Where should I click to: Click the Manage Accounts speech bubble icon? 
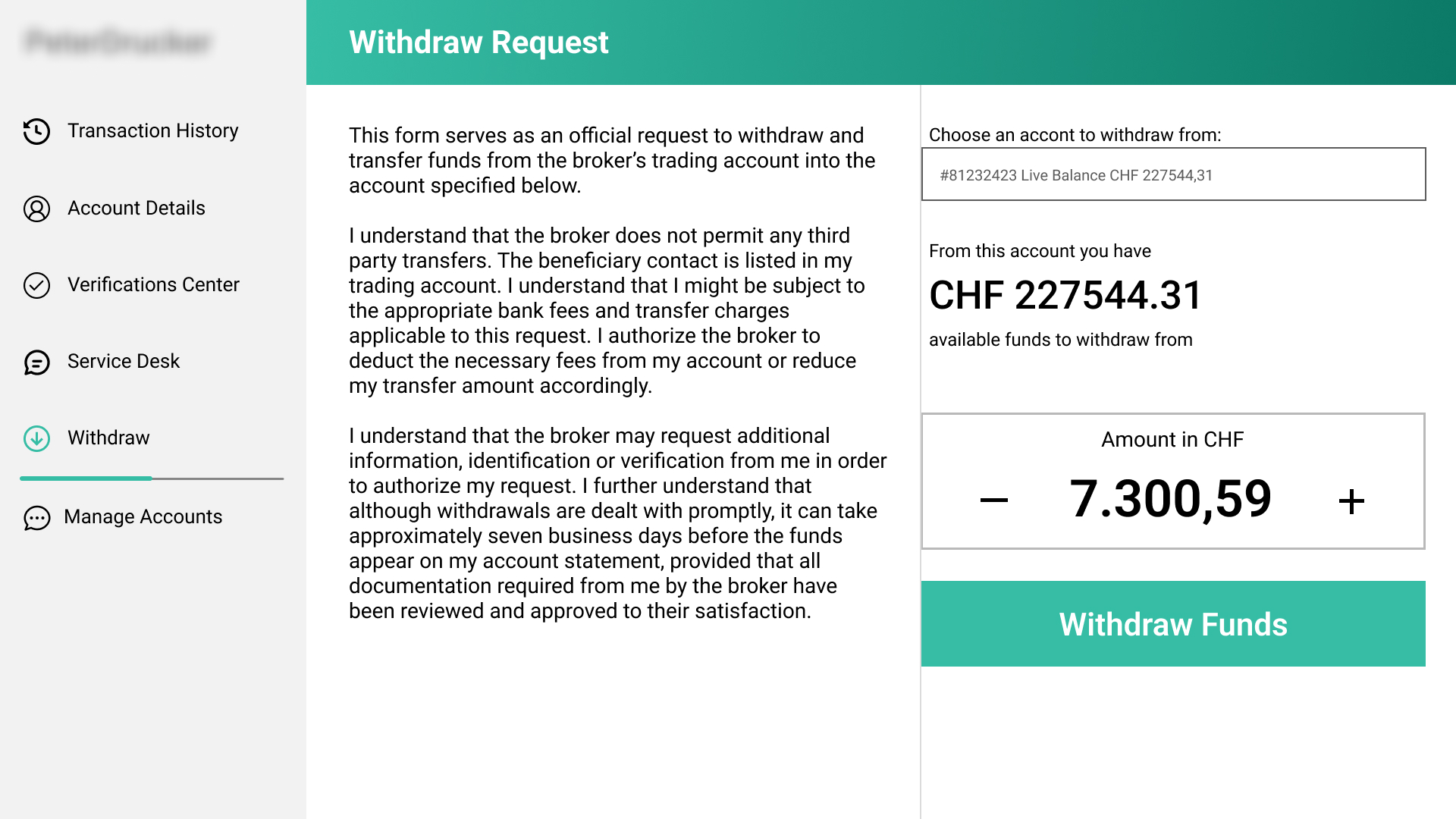(x=36, y=518)
